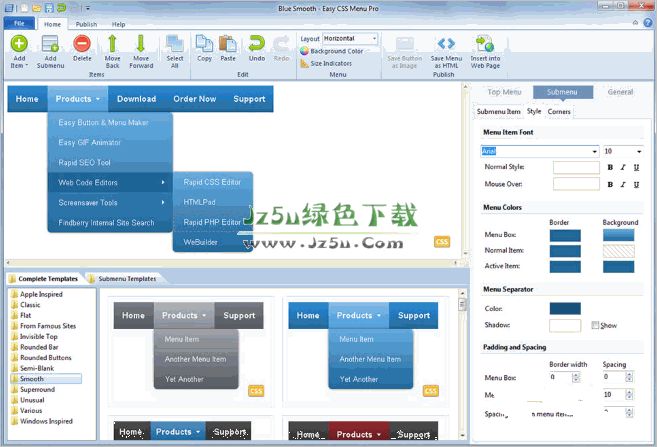Click the Normal Style color field
The image size is (657, 447).
tap(576, 168)
